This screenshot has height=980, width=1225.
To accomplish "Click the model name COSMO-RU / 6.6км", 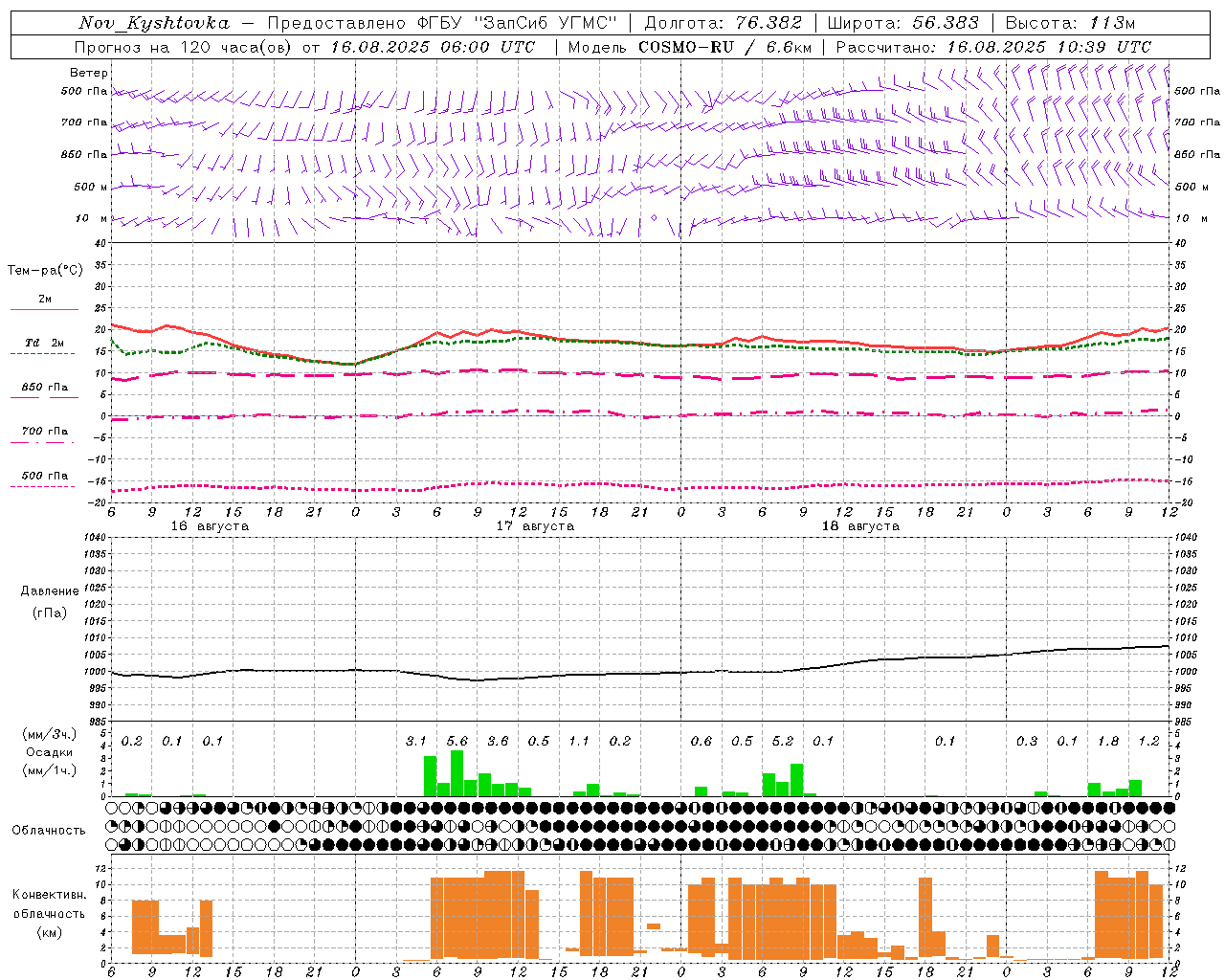I will coord(725,47).
